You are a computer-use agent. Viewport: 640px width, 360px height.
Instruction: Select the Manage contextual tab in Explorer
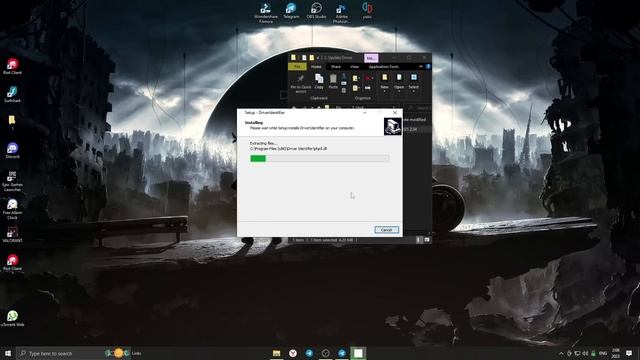pos(371,58)
